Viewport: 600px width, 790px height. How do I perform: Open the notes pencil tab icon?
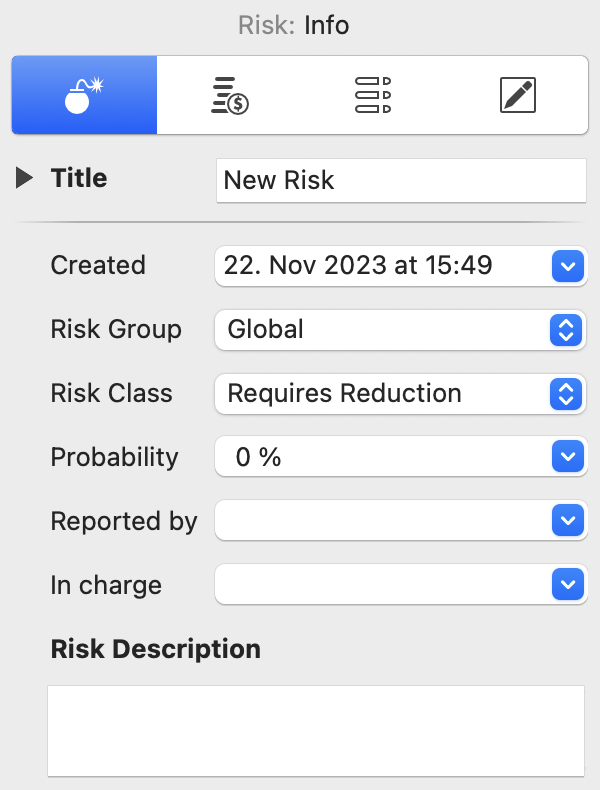(517, 95)
